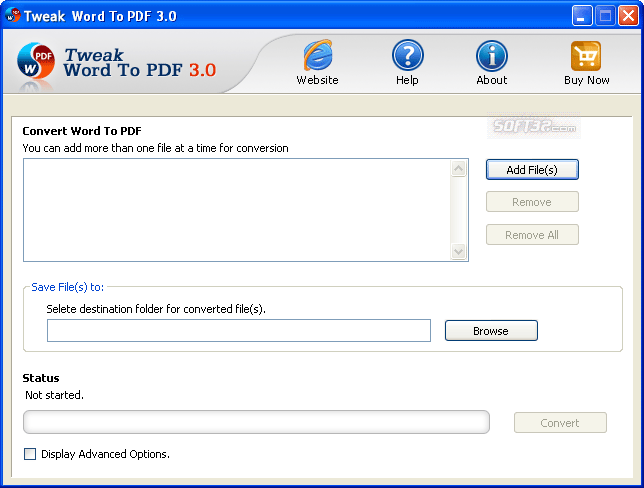This screenshot has width=644, height=488.
Task: Click the Add File(s) button
Action: point(532,170)
